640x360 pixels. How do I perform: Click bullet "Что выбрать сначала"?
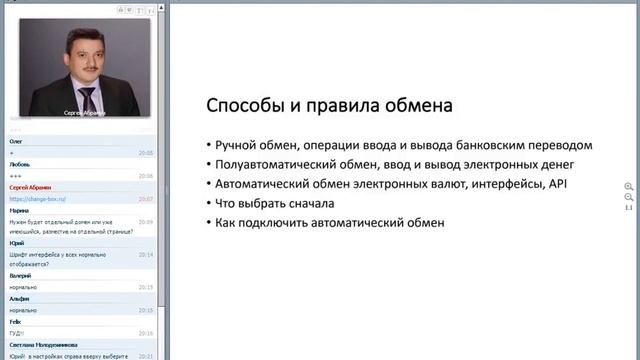click(275, 203)
